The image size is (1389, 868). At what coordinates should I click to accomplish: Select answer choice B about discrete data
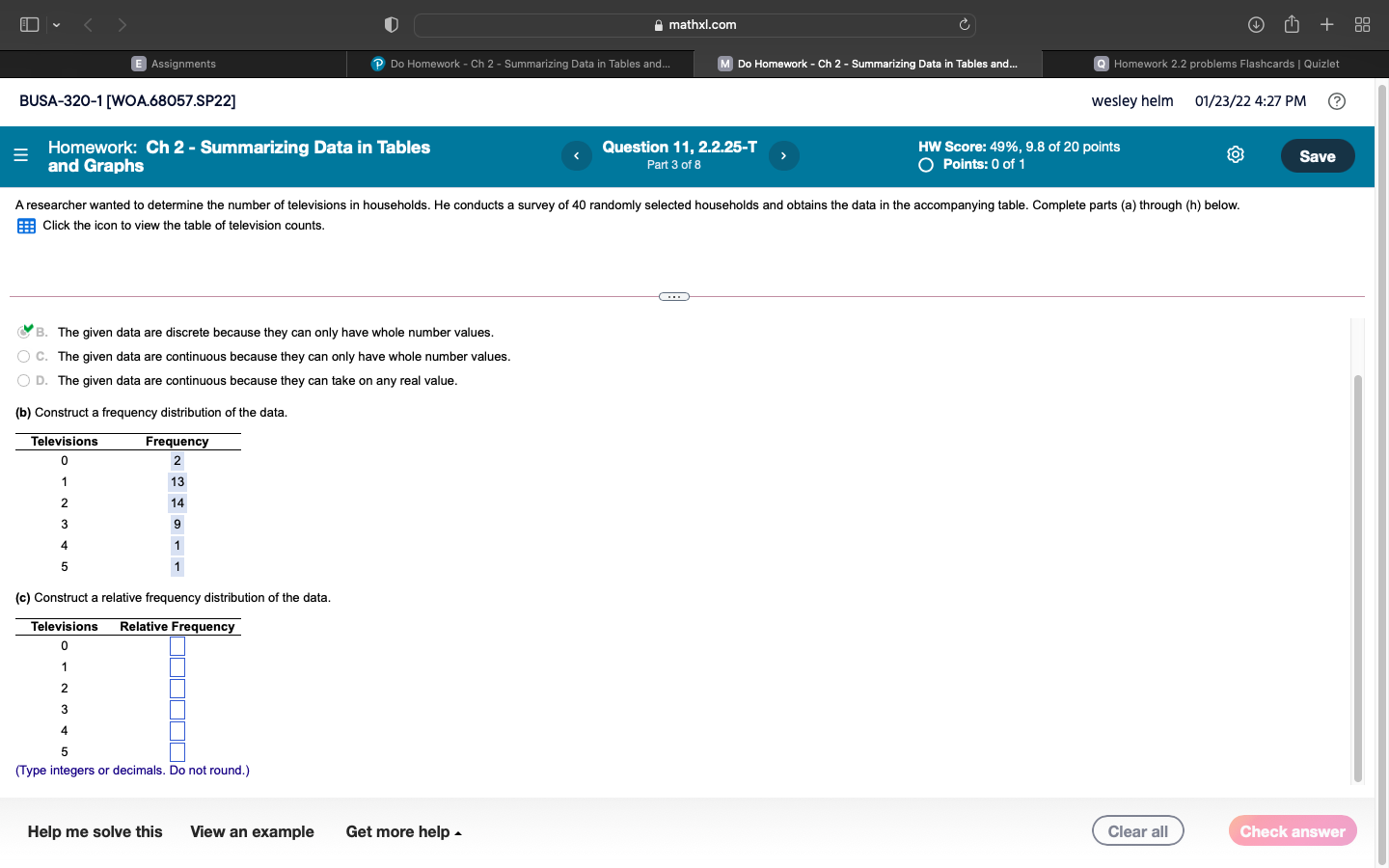(x=24, y=332)
